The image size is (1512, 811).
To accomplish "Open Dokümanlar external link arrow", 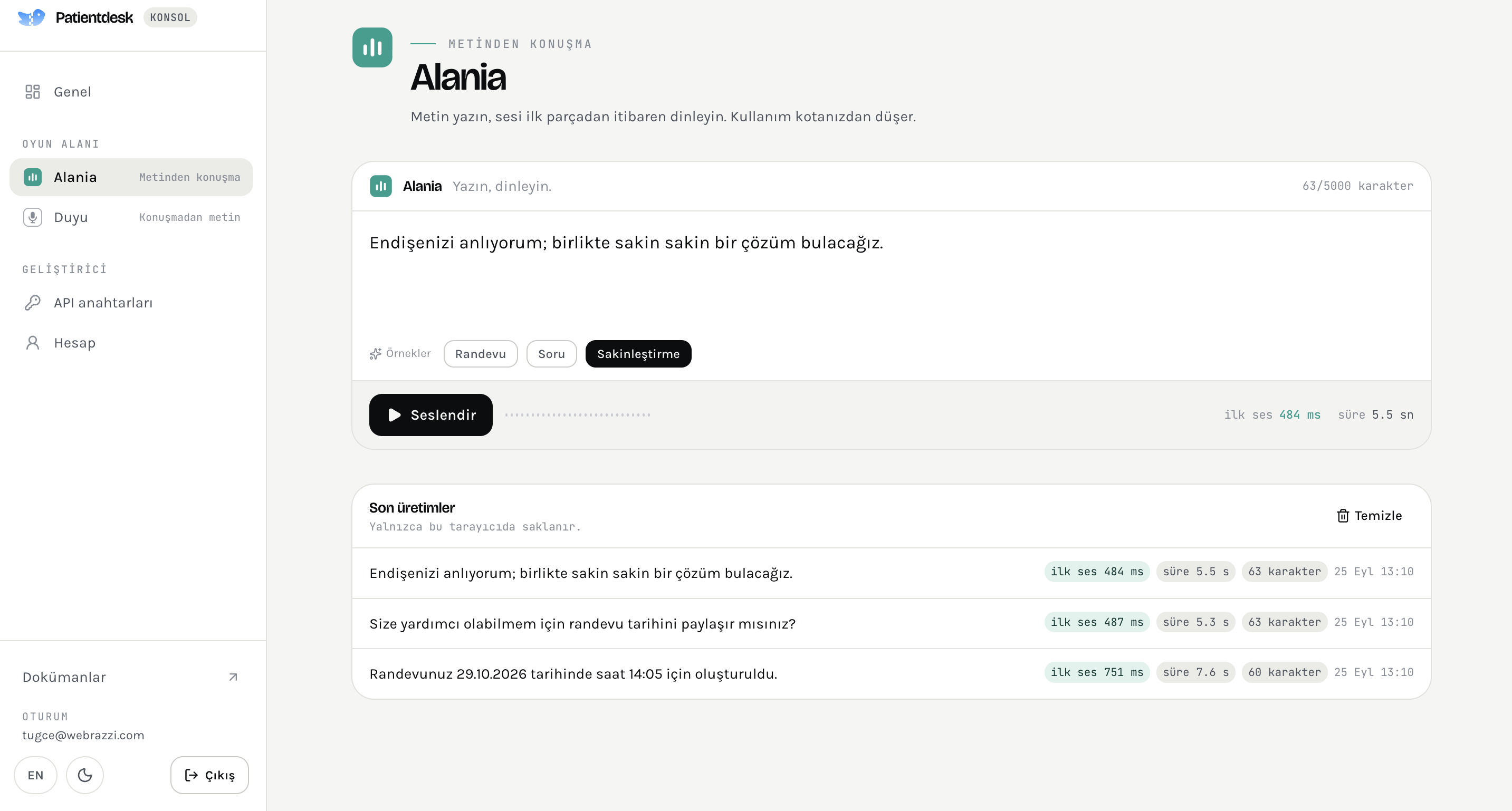I will (x=233, y=677).
